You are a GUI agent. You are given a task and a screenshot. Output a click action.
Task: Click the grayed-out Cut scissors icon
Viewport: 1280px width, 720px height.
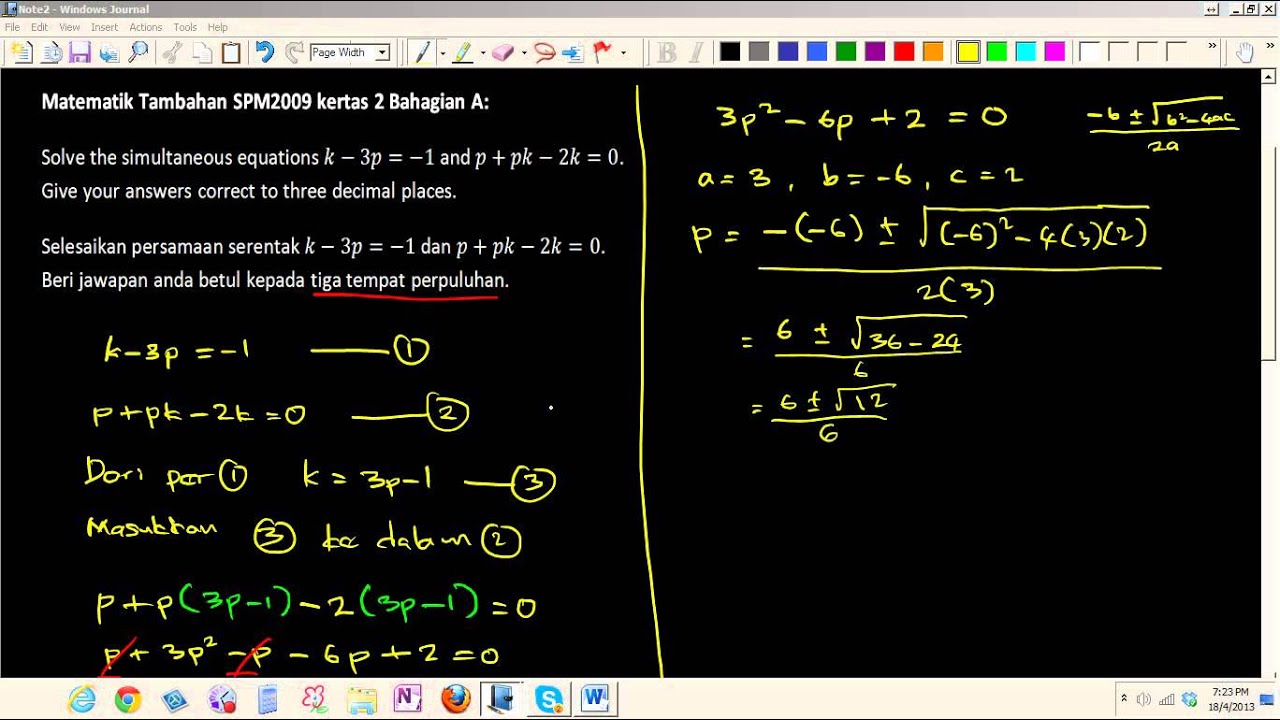click(172, 53)
